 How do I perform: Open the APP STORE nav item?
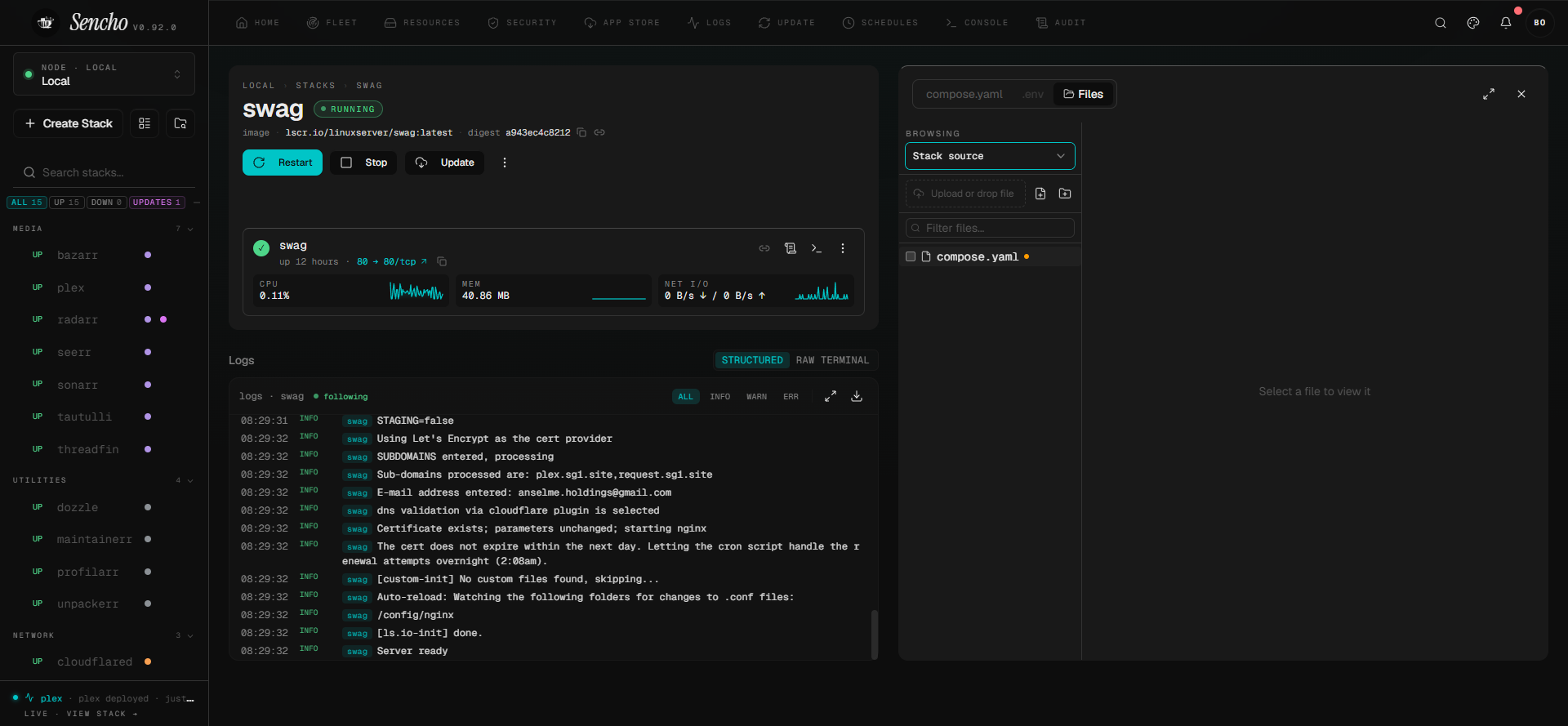(621, 23)
